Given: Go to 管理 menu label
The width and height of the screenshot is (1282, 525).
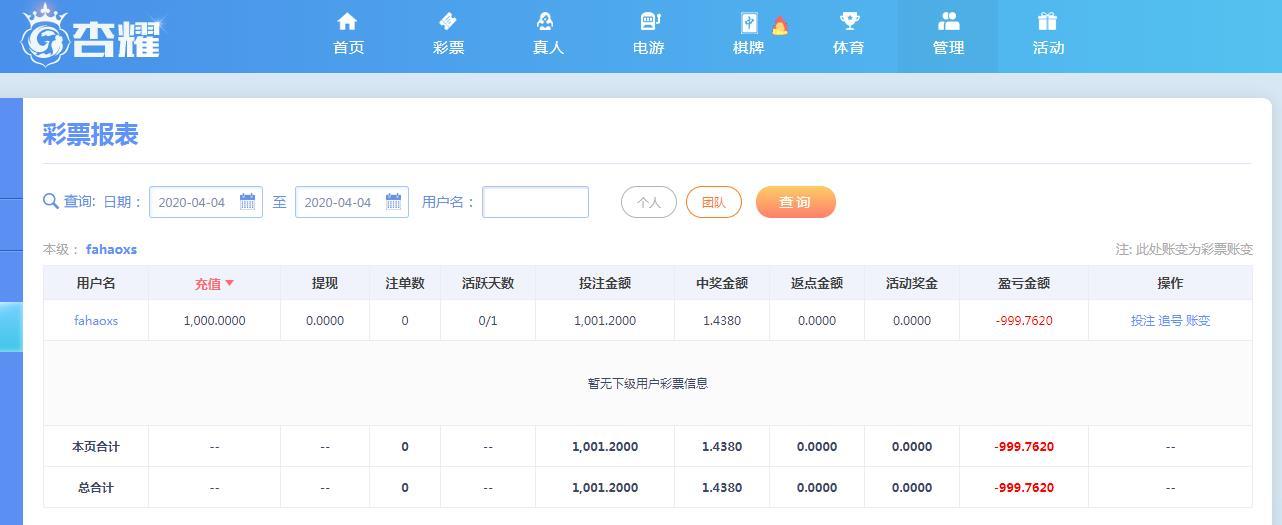Looking at the screenshot, I should pyautogui.click(x=948, y=47).
